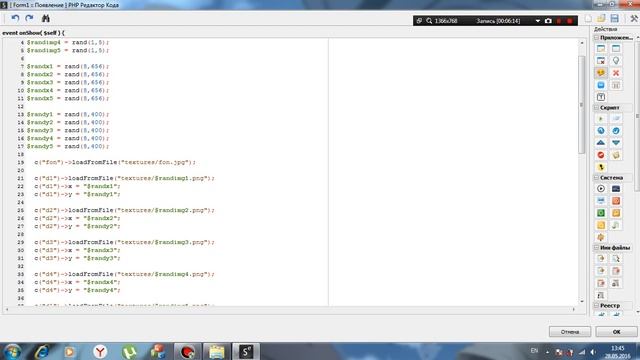Redo the last undone edit
Viewport: 640px width, 360px height.
(29, 18)
